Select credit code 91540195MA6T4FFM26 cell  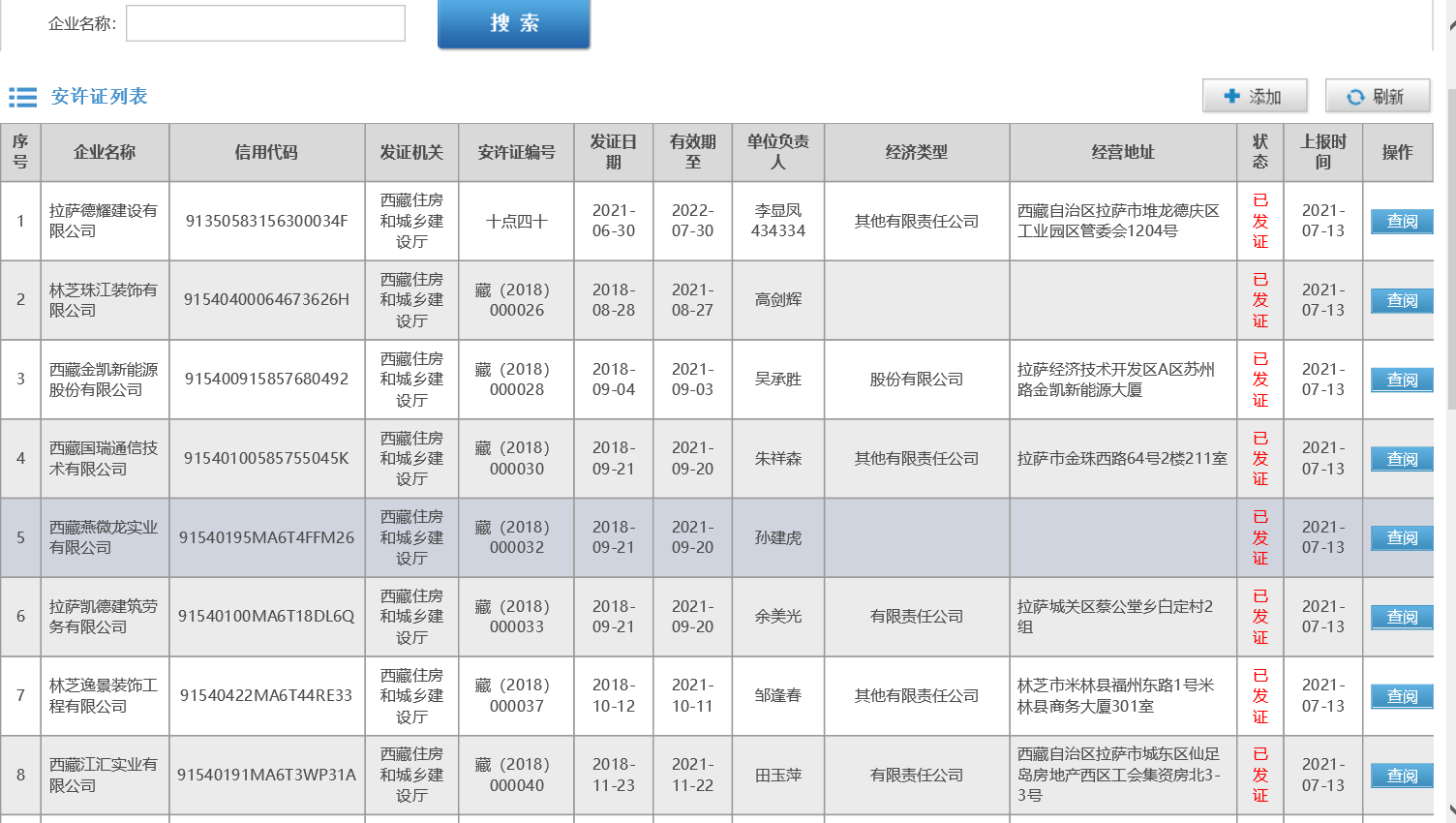tap(266, 537)
